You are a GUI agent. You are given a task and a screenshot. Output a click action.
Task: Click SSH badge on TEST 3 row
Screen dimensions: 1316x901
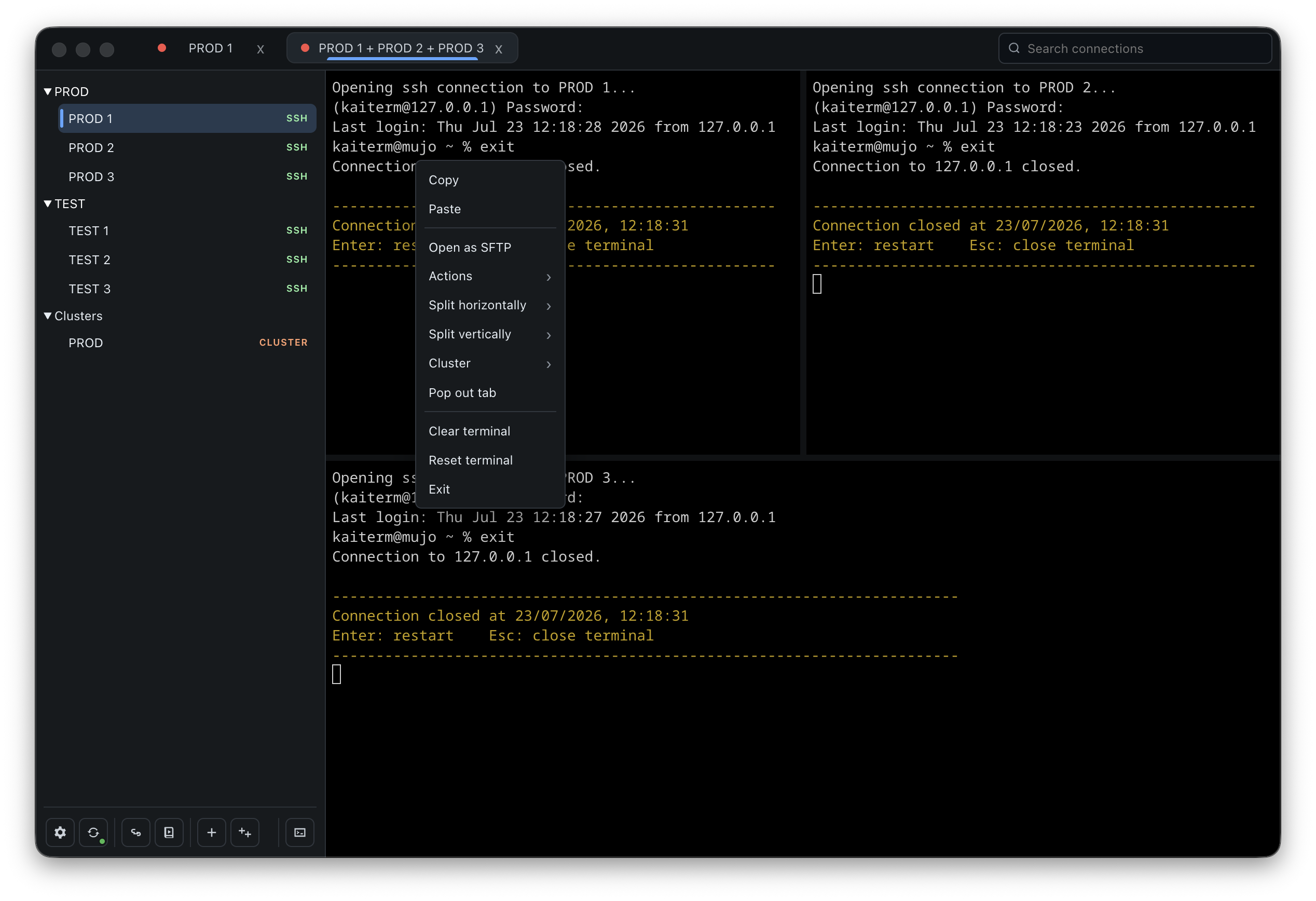coord(297,289)
